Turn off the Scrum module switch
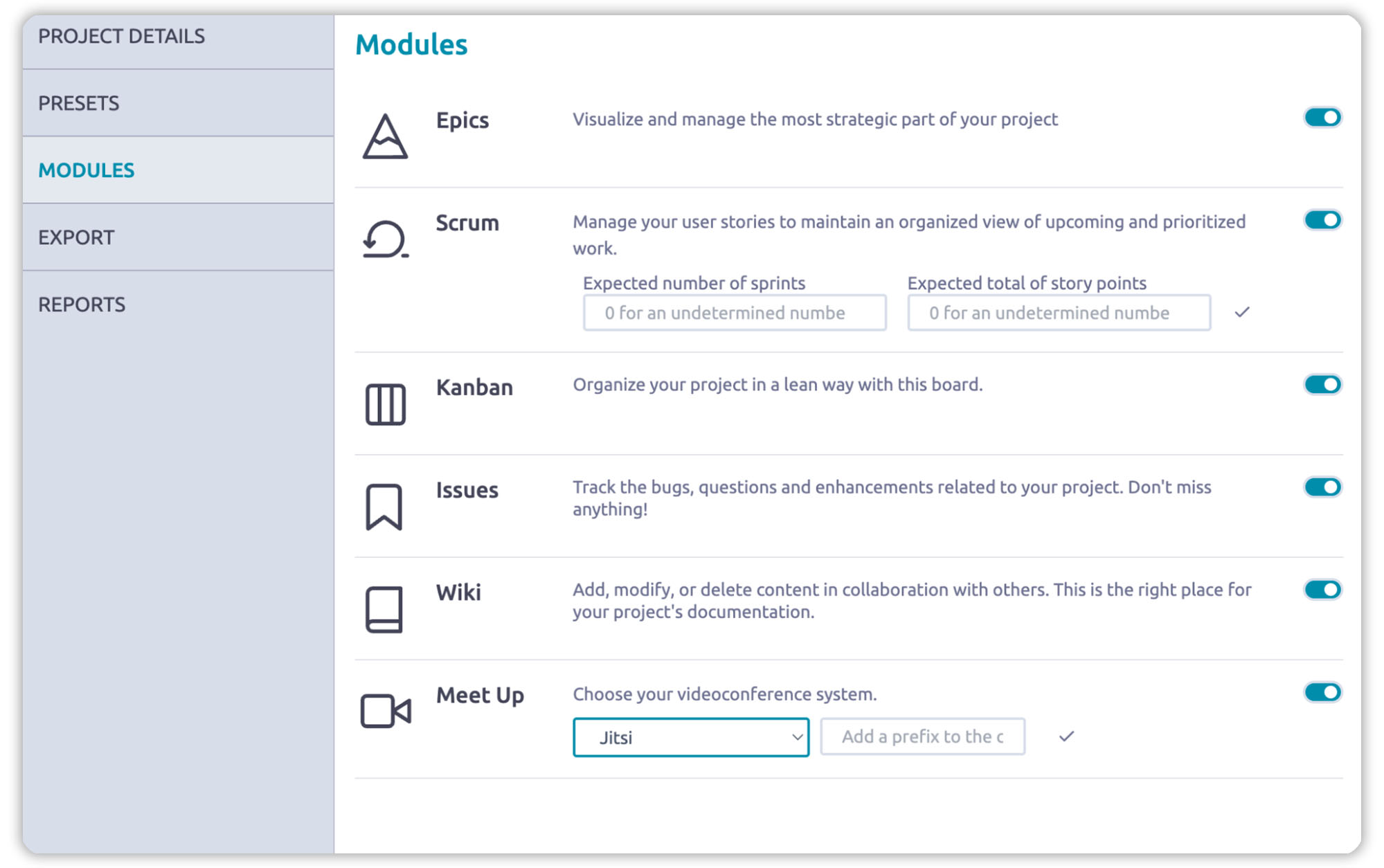1384x868 pixels. click(x=1322, y=220)
